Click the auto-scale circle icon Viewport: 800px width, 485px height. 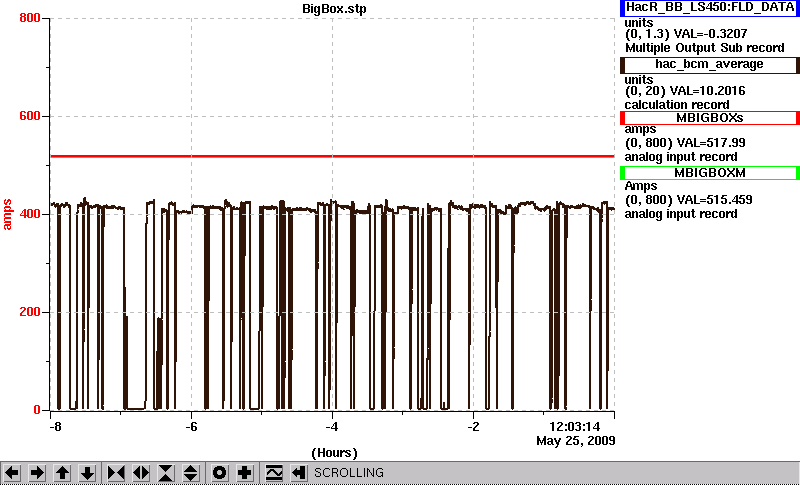[x=219, y=473]
